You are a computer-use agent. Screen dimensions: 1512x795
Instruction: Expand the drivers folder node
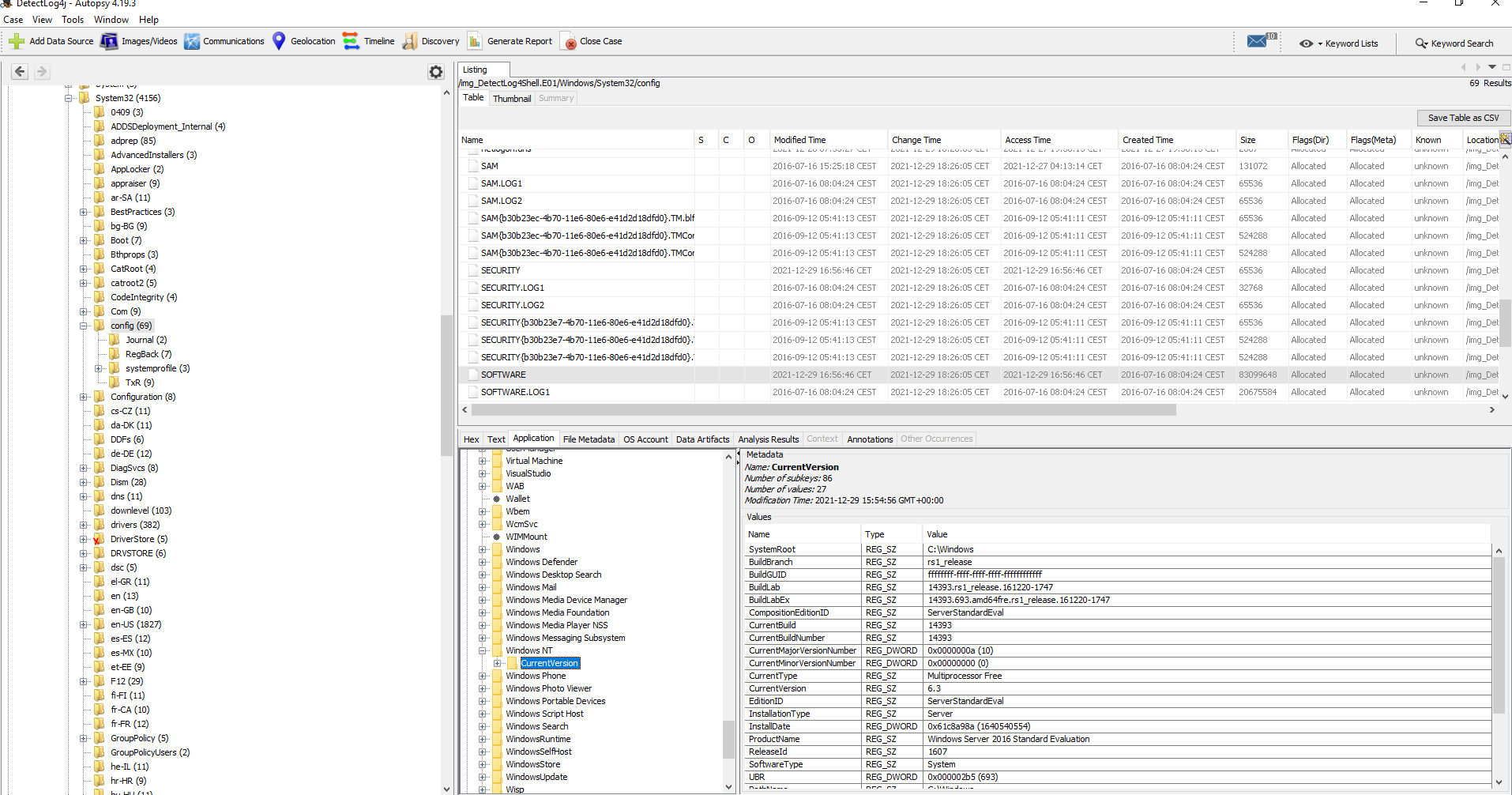tap(84, 525)
